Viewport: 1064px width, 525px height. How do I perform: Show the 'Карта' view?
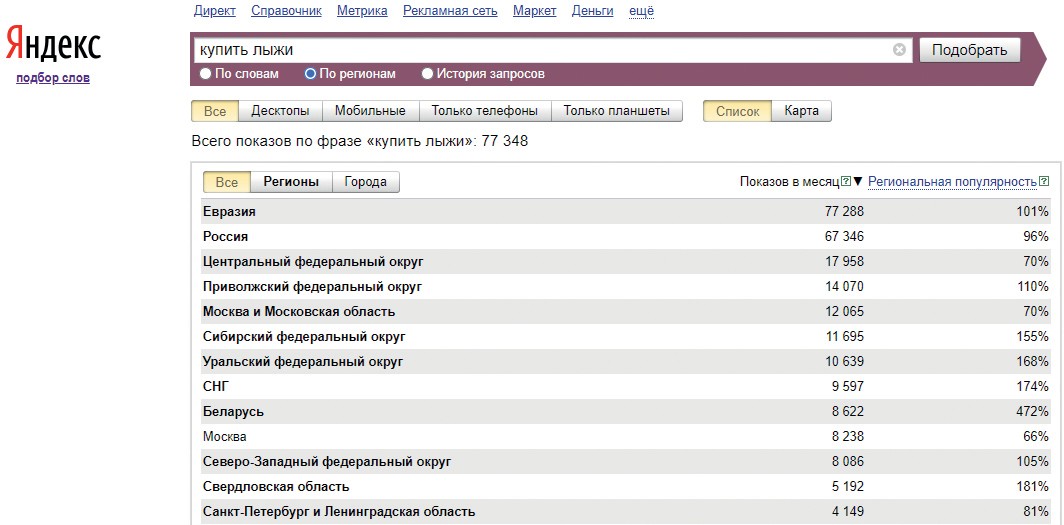pyautogui.click(x=801, y=111)
